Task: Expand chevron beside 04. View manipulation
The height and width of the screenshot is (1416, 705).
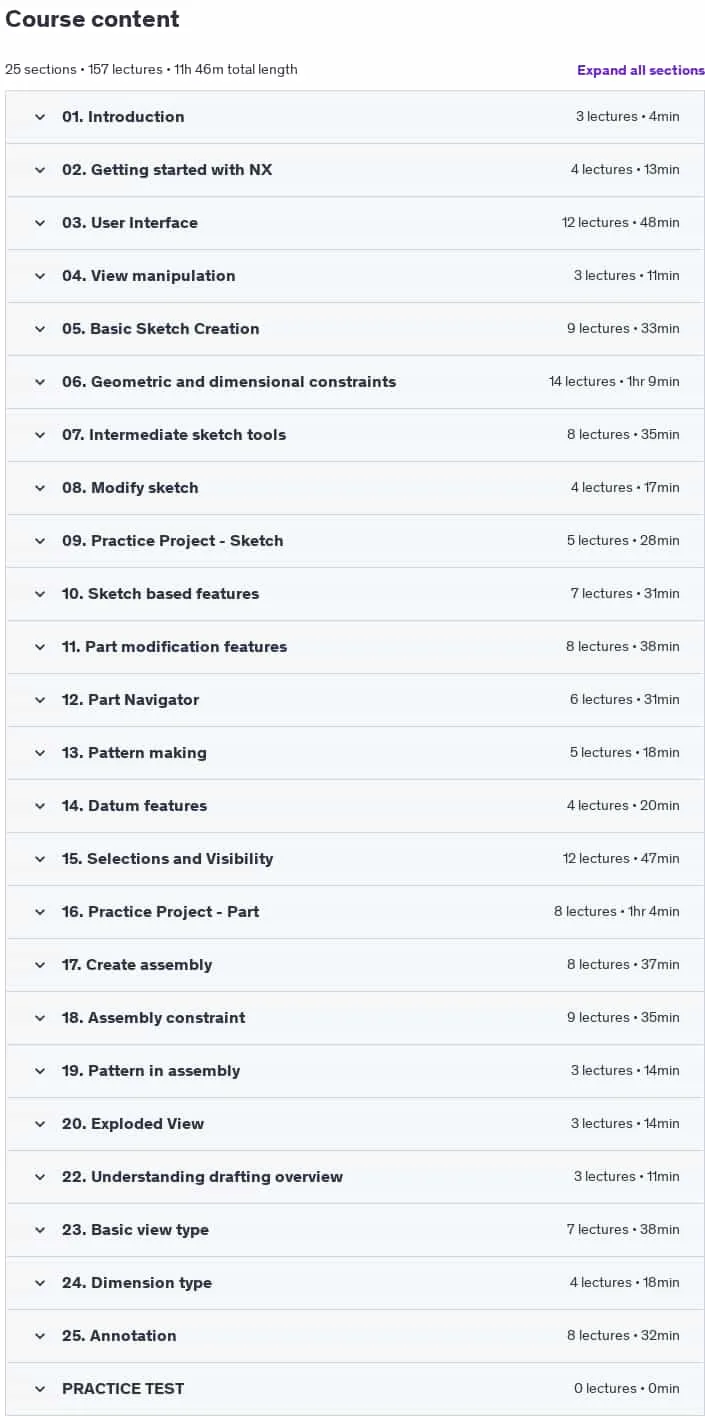Action: pyautogui.click(x=40, y=276)
